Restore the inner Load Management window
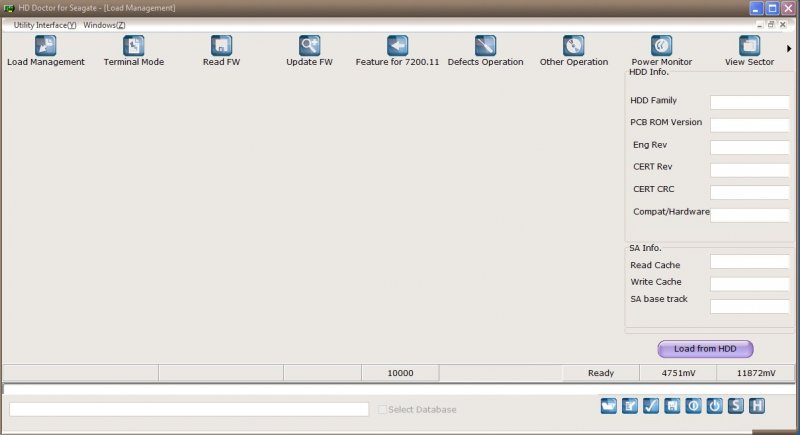The height and width of the screenshot is (435, 800). click(x=771, y=25)
